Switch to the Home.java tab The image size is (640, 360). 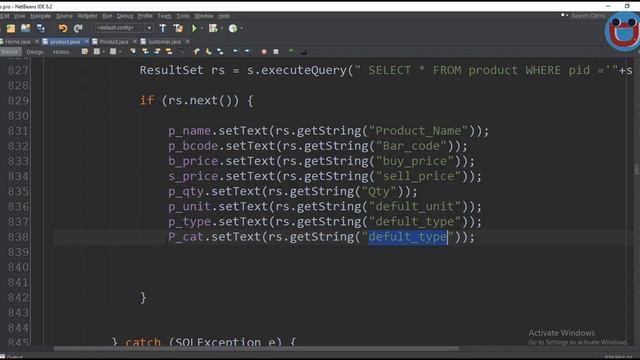18,42
